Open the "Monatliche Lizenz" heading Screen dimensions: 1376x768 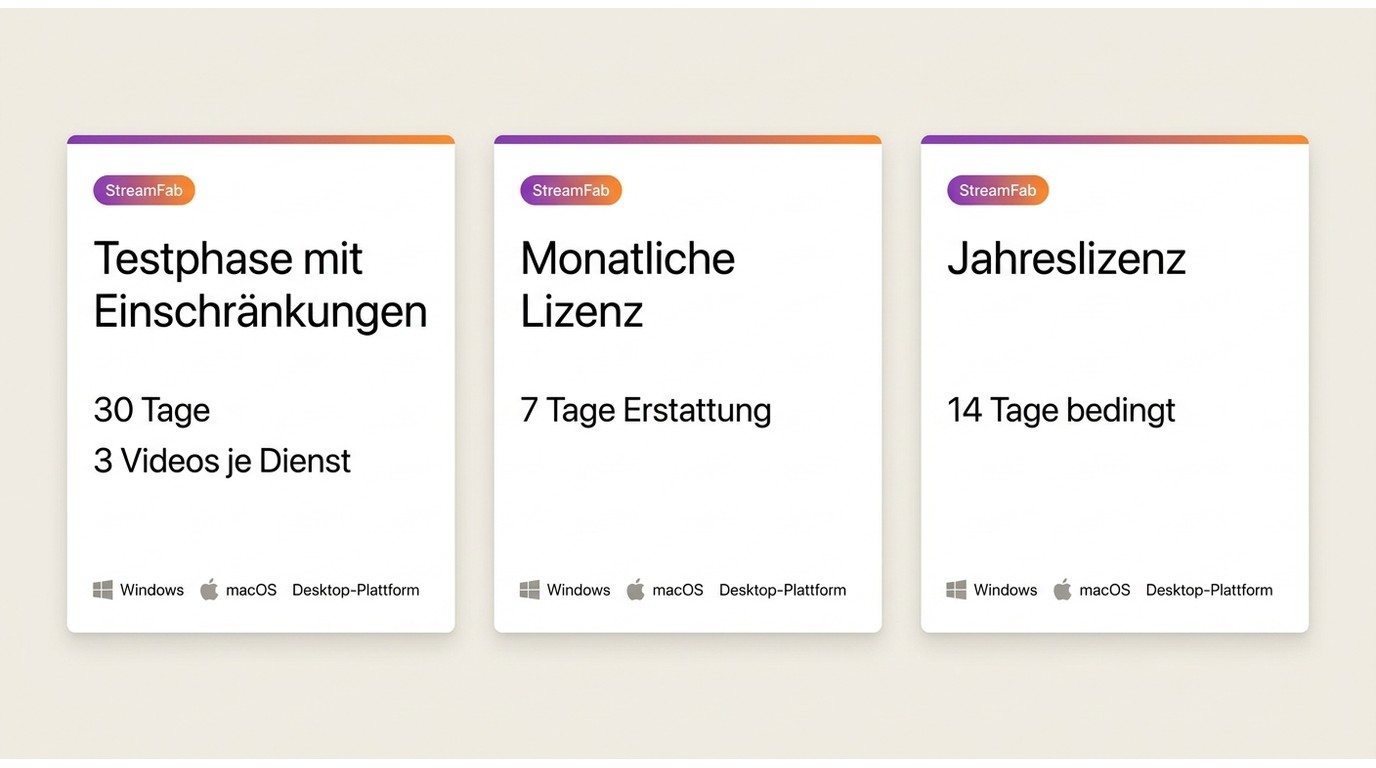628,285
